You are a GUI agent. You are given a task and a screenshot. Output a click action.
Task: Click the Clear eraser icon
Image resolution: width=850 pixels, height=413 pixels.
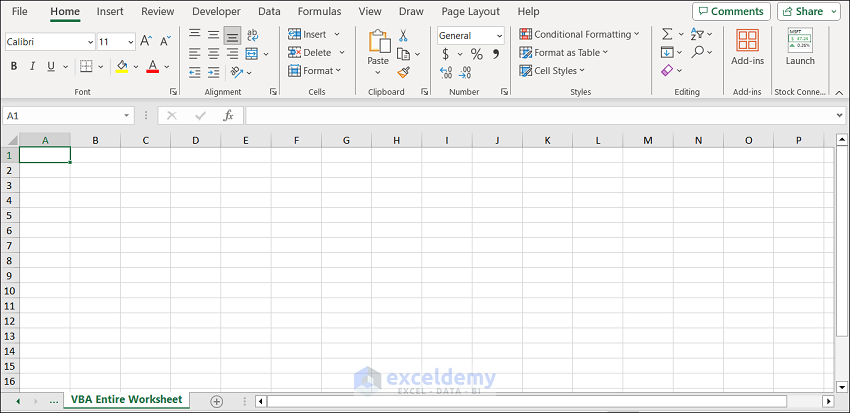coord(667,70)
